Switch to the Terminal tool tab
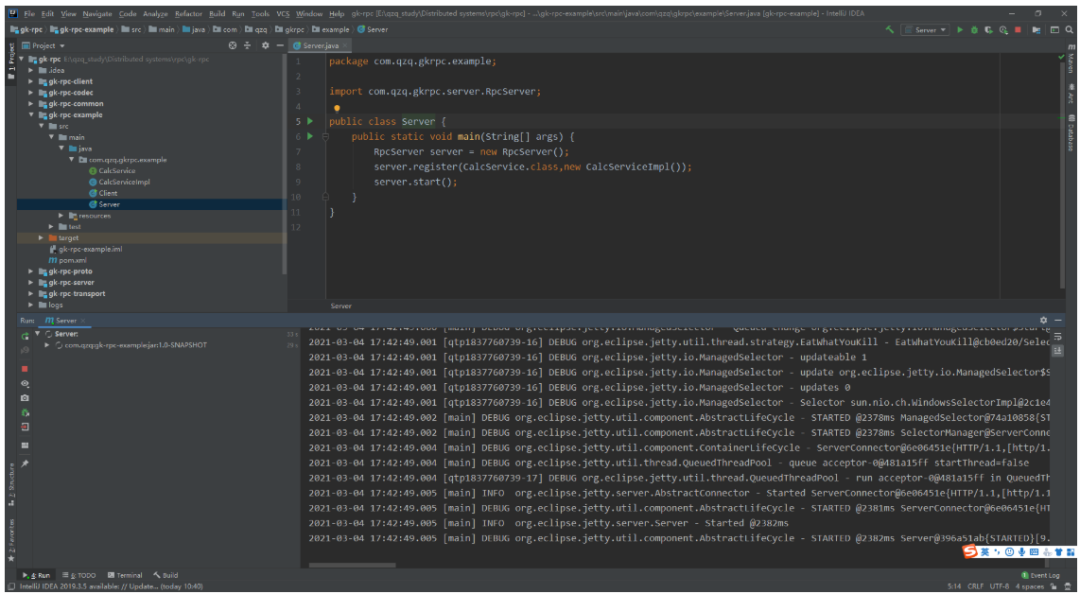This screenshot has height=594, width=1080. (x=125, y=575)
